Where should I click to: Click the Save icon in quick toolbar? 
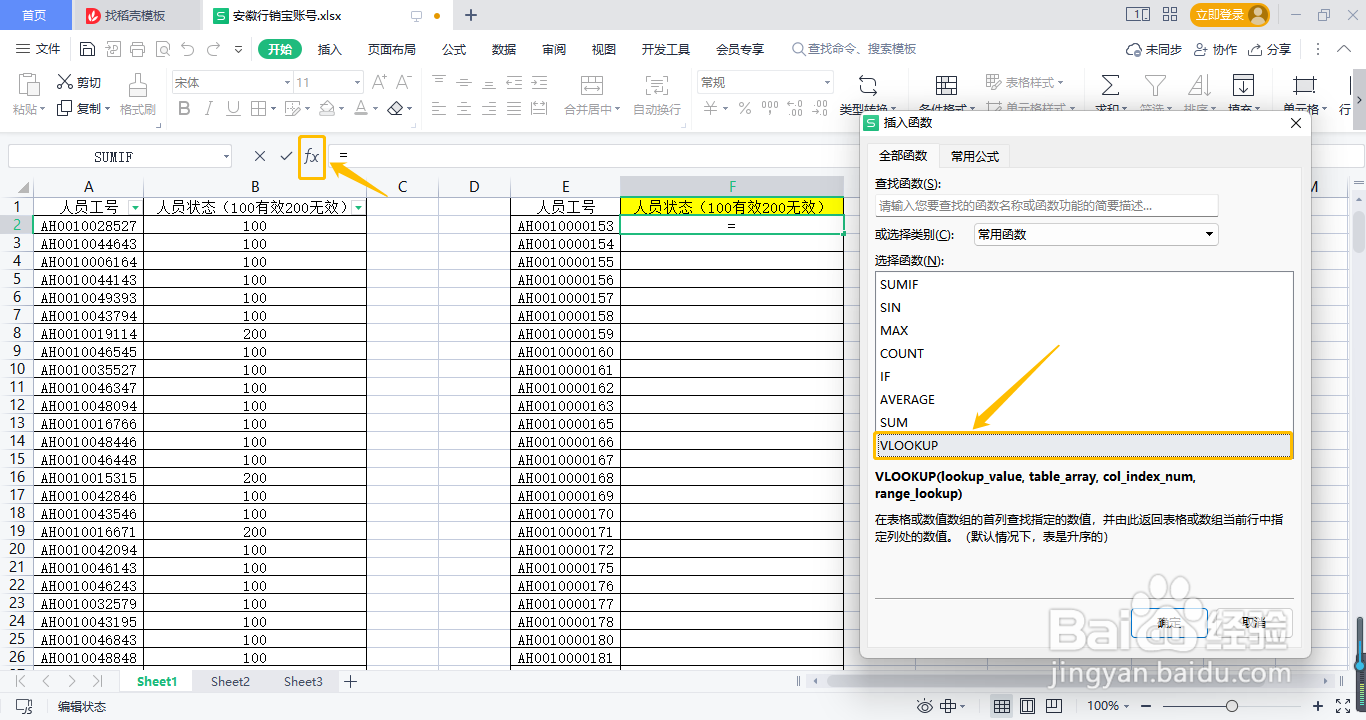(x=87, y=49)
